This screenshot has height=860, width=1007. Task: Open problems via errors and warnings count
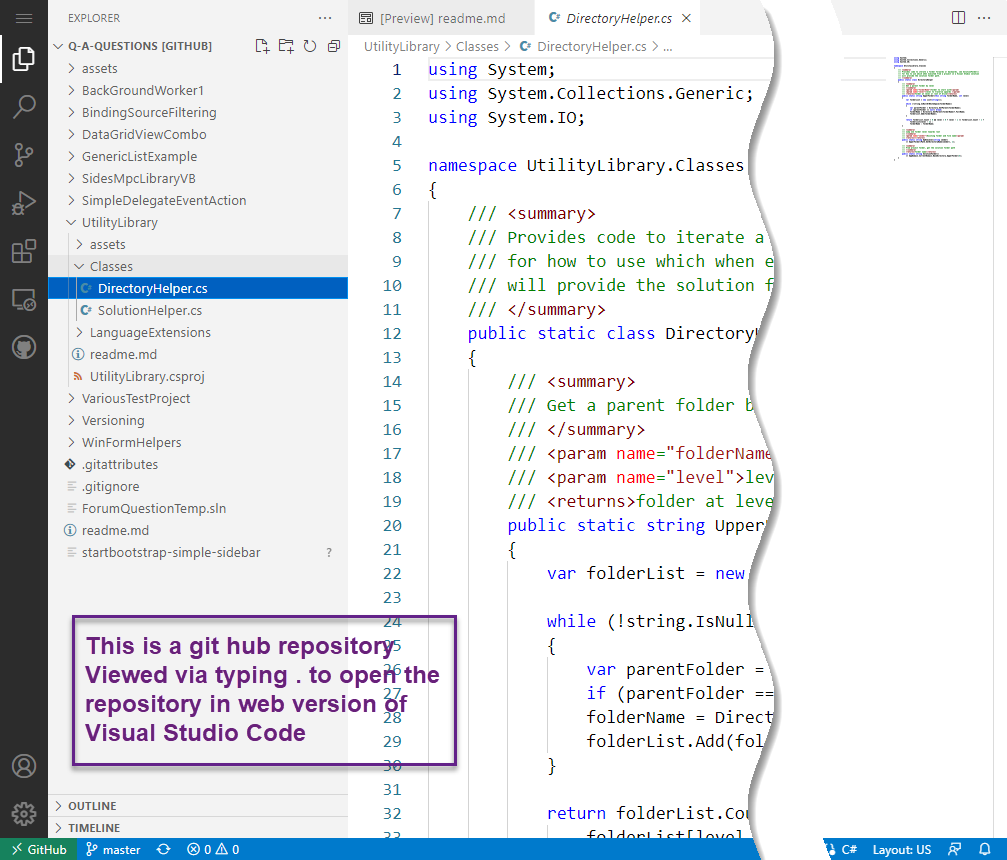click(213, 849)
